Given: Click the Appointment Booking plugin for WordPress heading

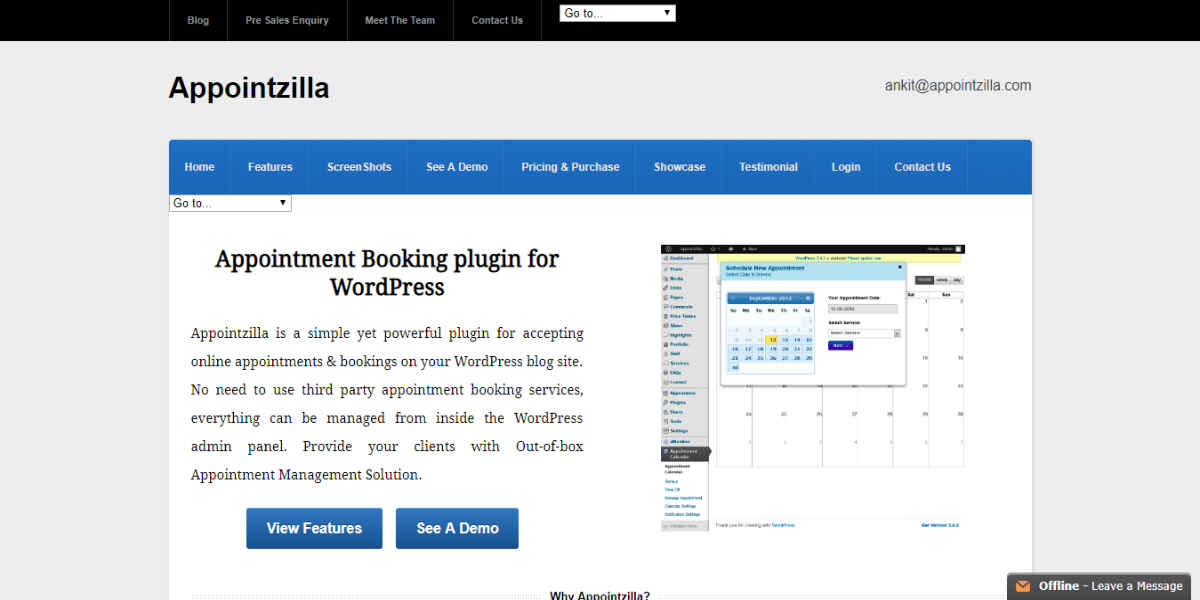Looking at the screenshot, I should coord(387,273).
